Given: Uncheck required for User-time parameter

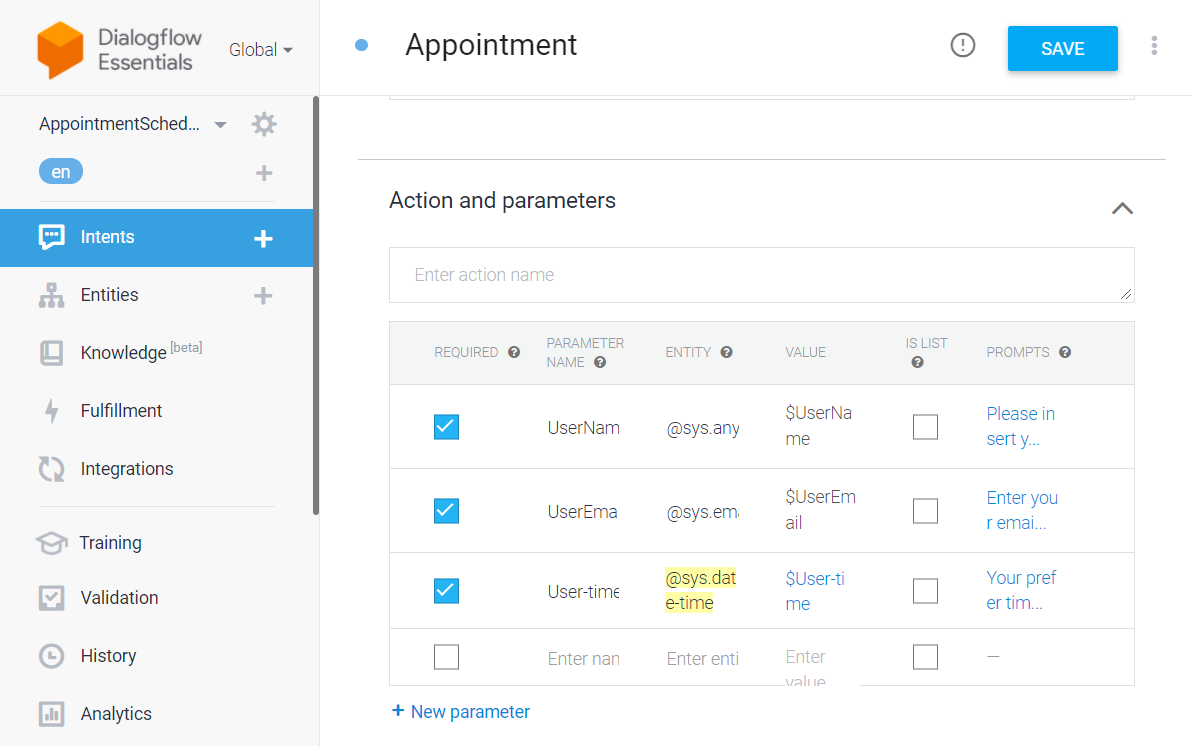Looking at the screenshot, I should 446,591.
